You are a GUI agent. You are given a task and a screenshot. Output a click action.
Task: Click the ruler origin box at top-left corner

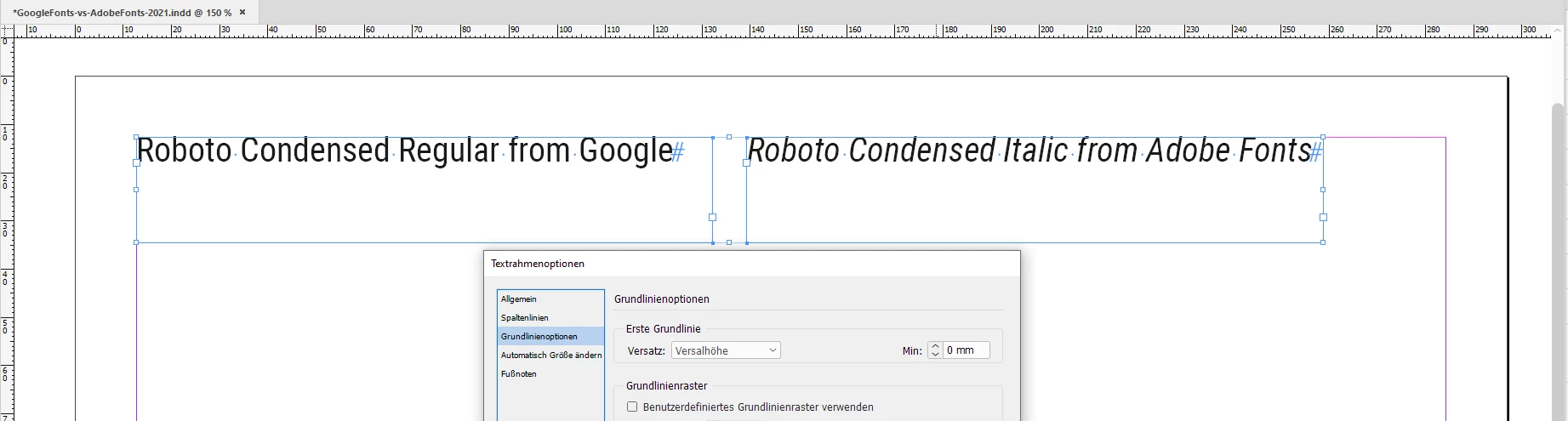[x=7, y=30]
